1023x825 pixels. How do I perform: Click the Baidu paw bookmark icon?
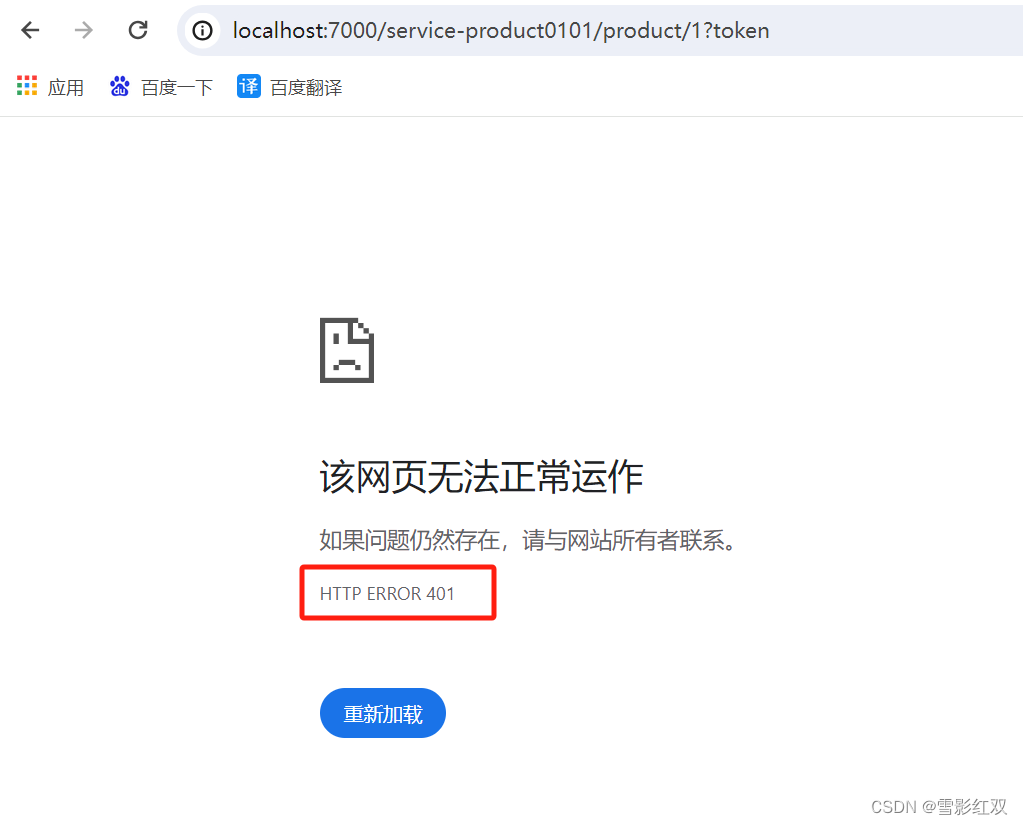tap(119, 86)
